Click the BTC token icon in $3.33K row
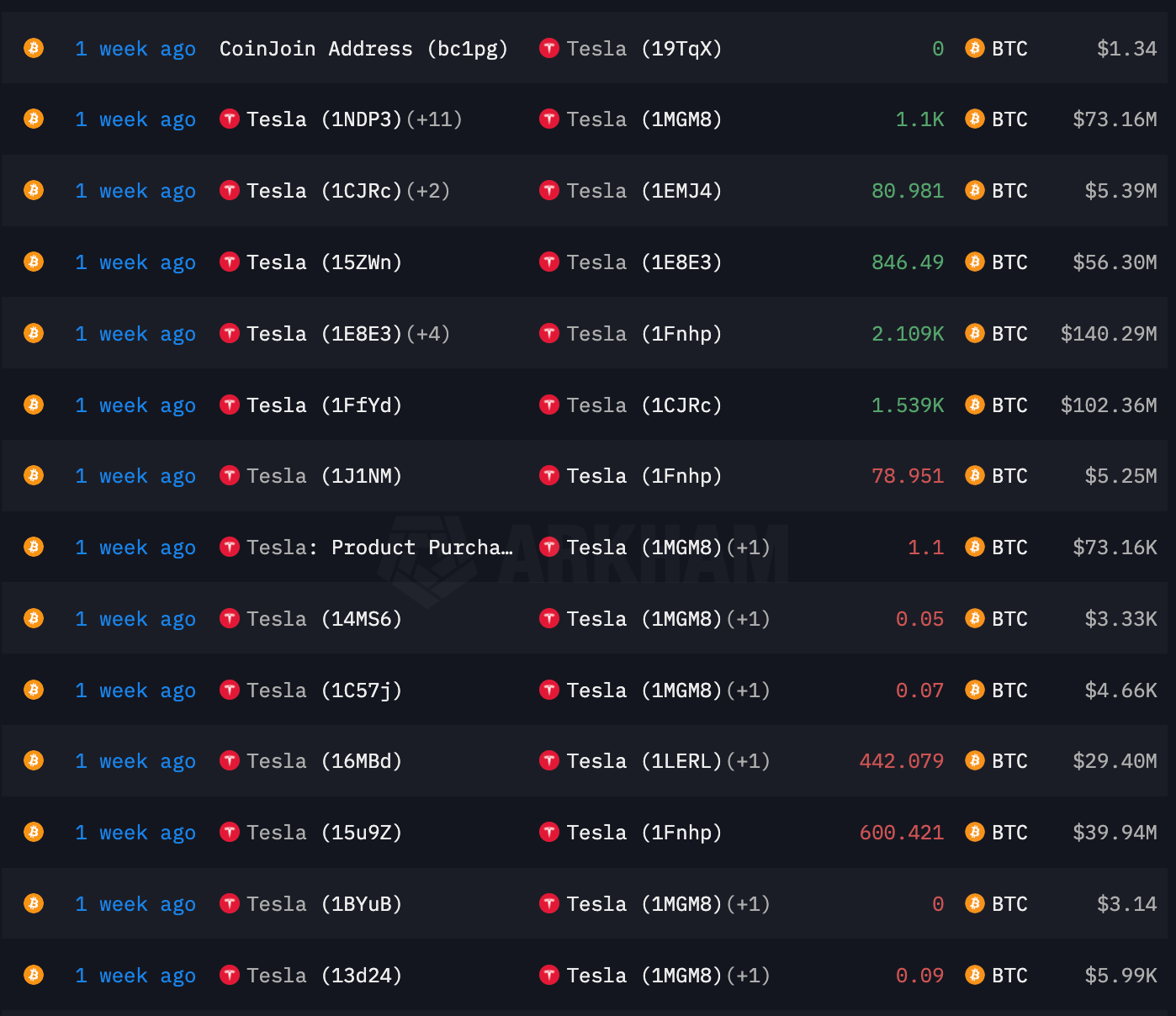Viewport: 1176px width, 1016px height. coord(974,618)
